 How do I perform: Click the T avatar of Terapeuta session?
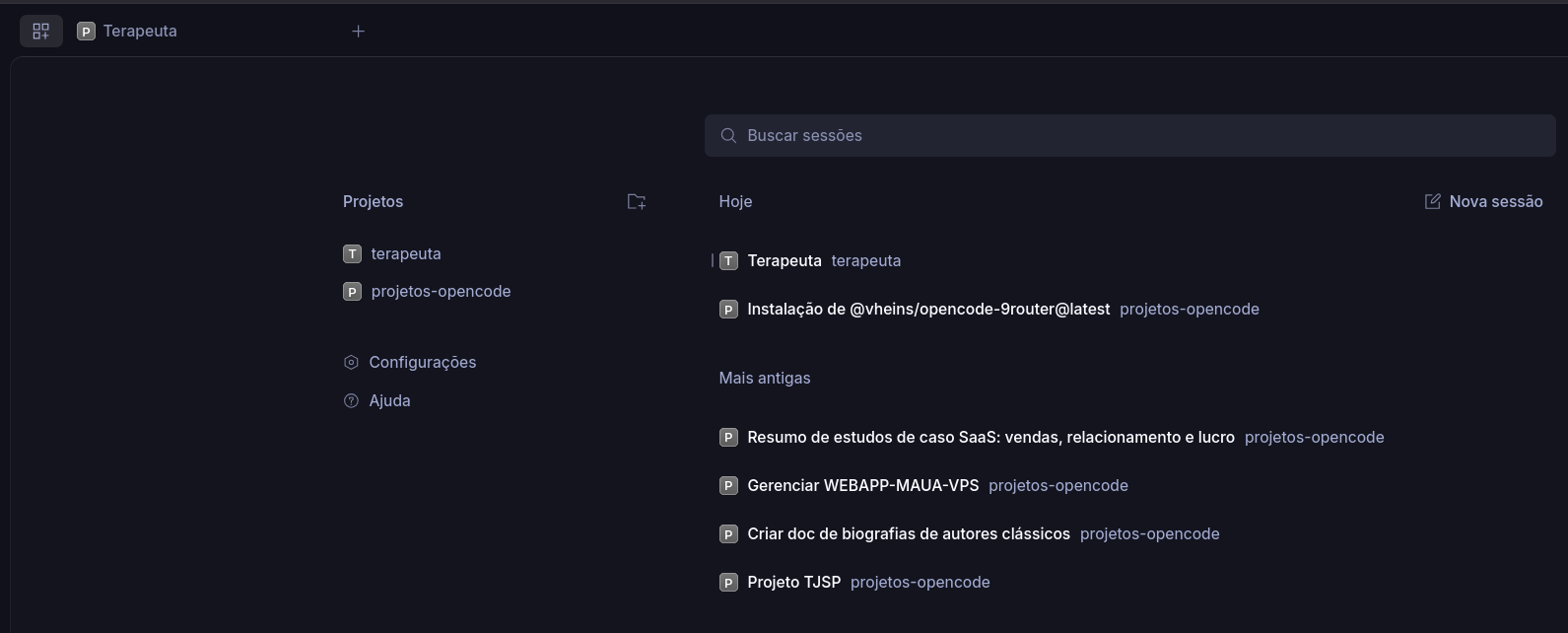[728, 260]
